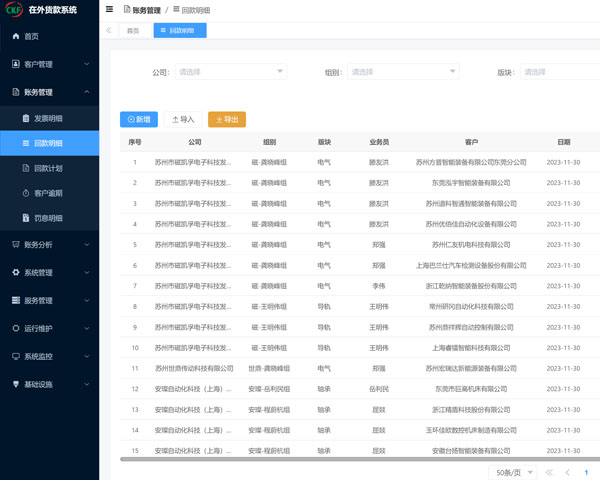
Task: Open the 组别 select dropdown
Action: click(403, 72)
